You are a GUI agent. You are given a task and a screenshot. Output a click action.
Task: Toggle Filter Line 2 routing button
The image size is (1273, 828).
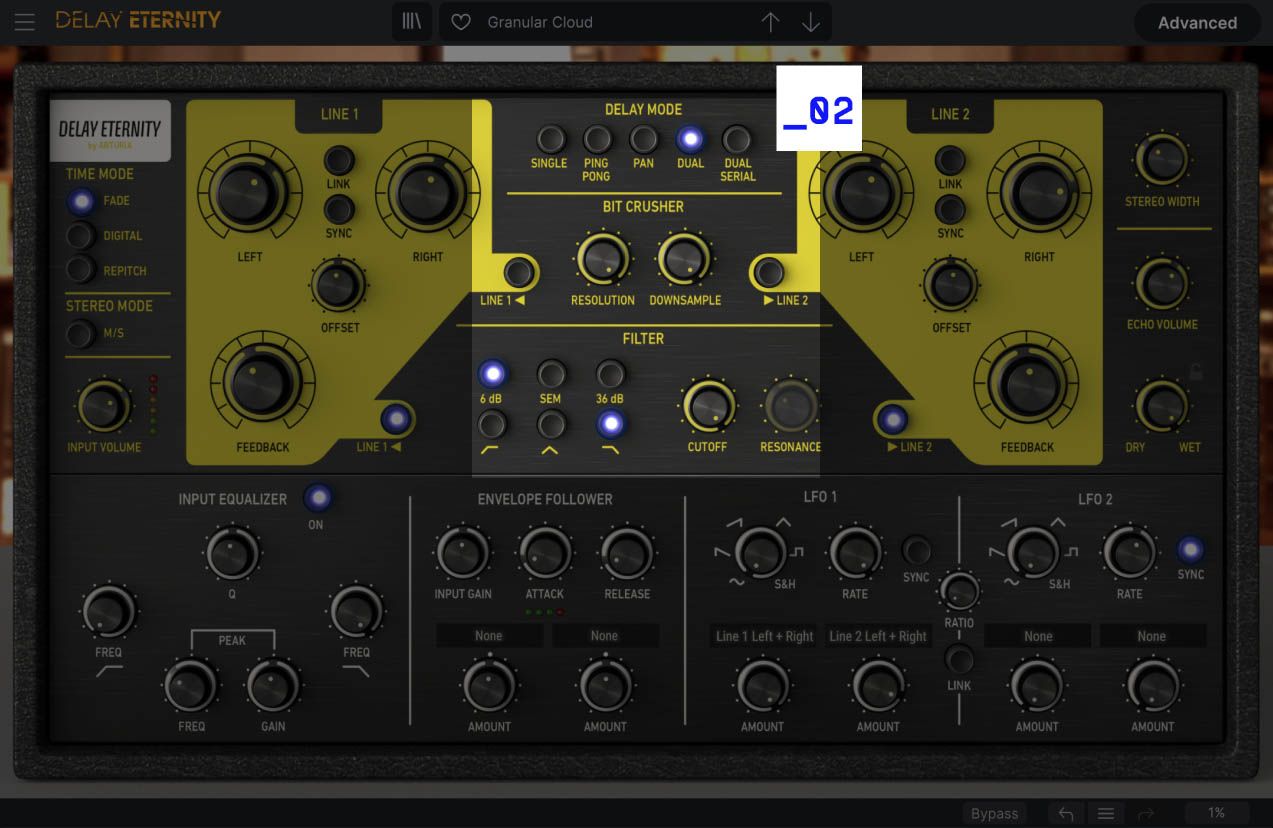(891, 419)
